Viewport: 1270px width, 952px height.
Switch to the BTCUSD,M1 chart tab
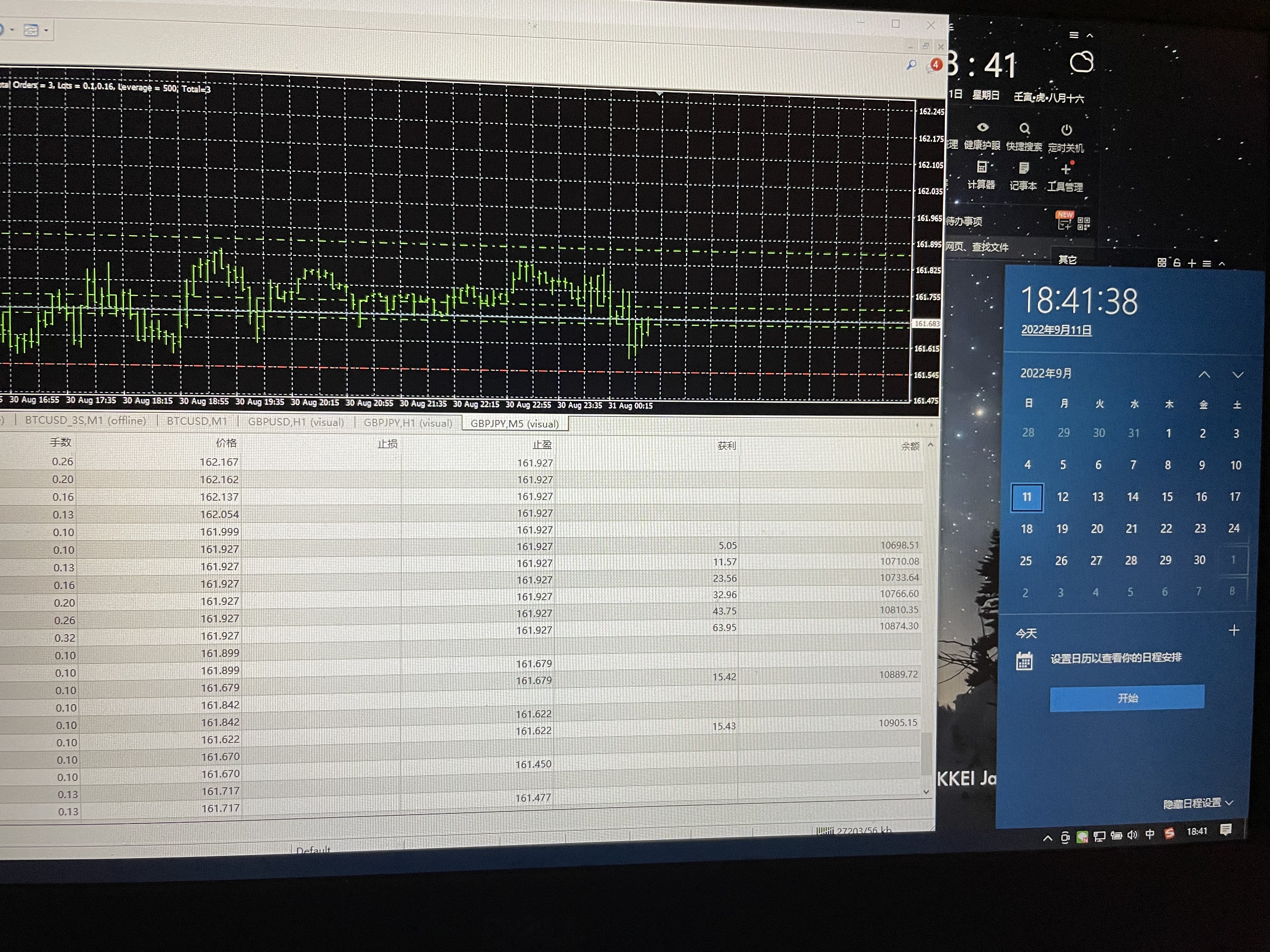[x=196, y=421]
